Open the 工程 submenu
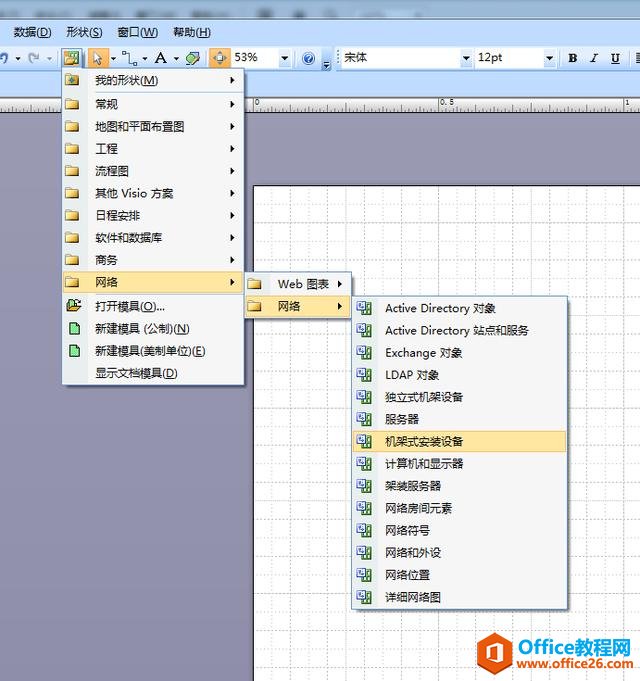This screenshot has height=681, width=640. pyautogui.click(x=153, y=149)
